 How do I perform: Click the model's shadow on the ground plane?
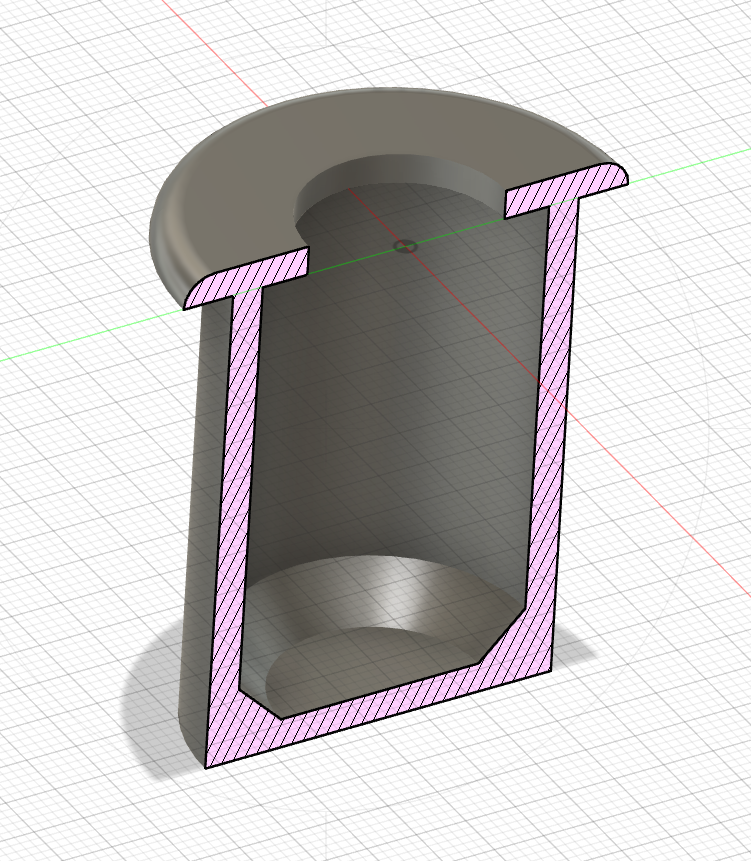point(150,720)
